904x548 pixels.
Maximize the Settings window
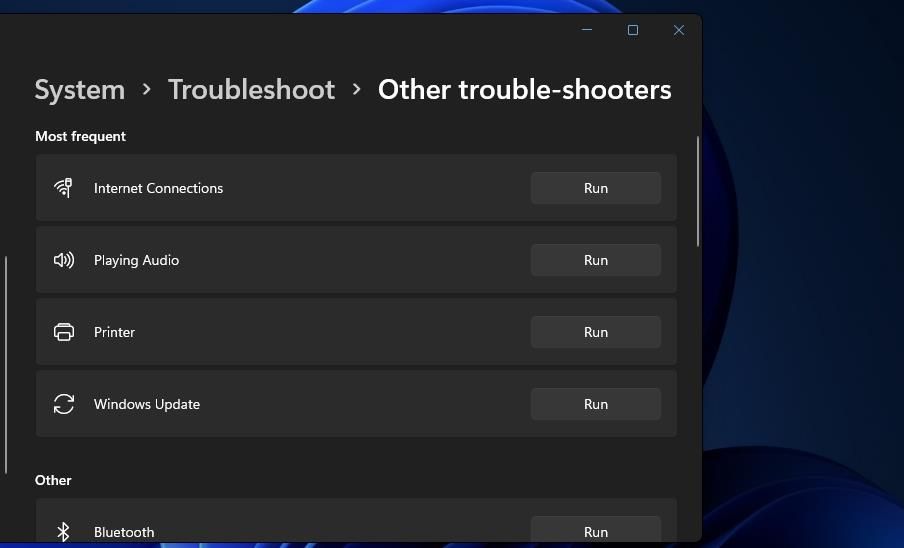pyautogui.click(x=633, y=30)
